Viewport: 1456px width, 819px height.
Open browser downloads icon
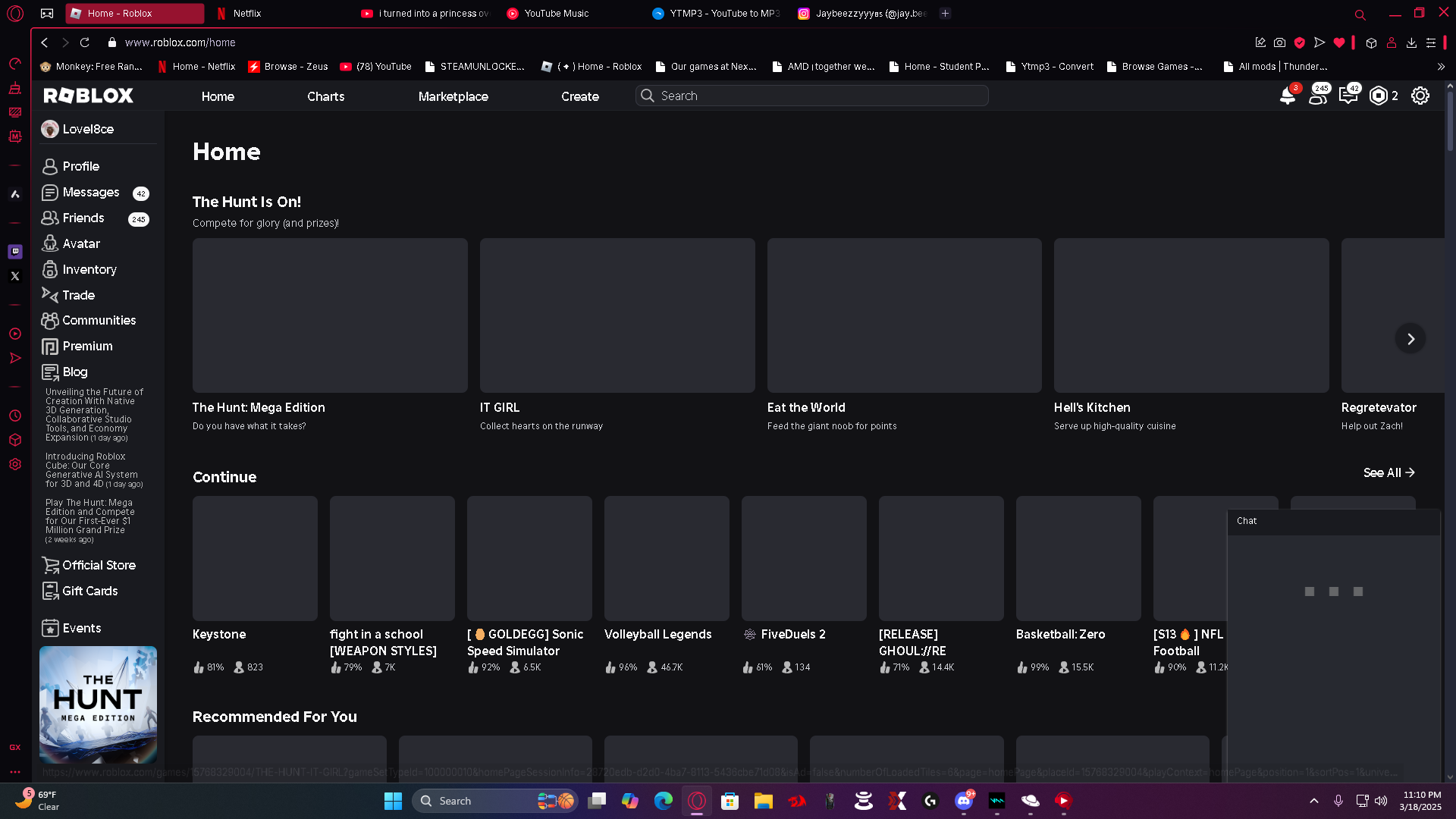[x=1411, y=42]
